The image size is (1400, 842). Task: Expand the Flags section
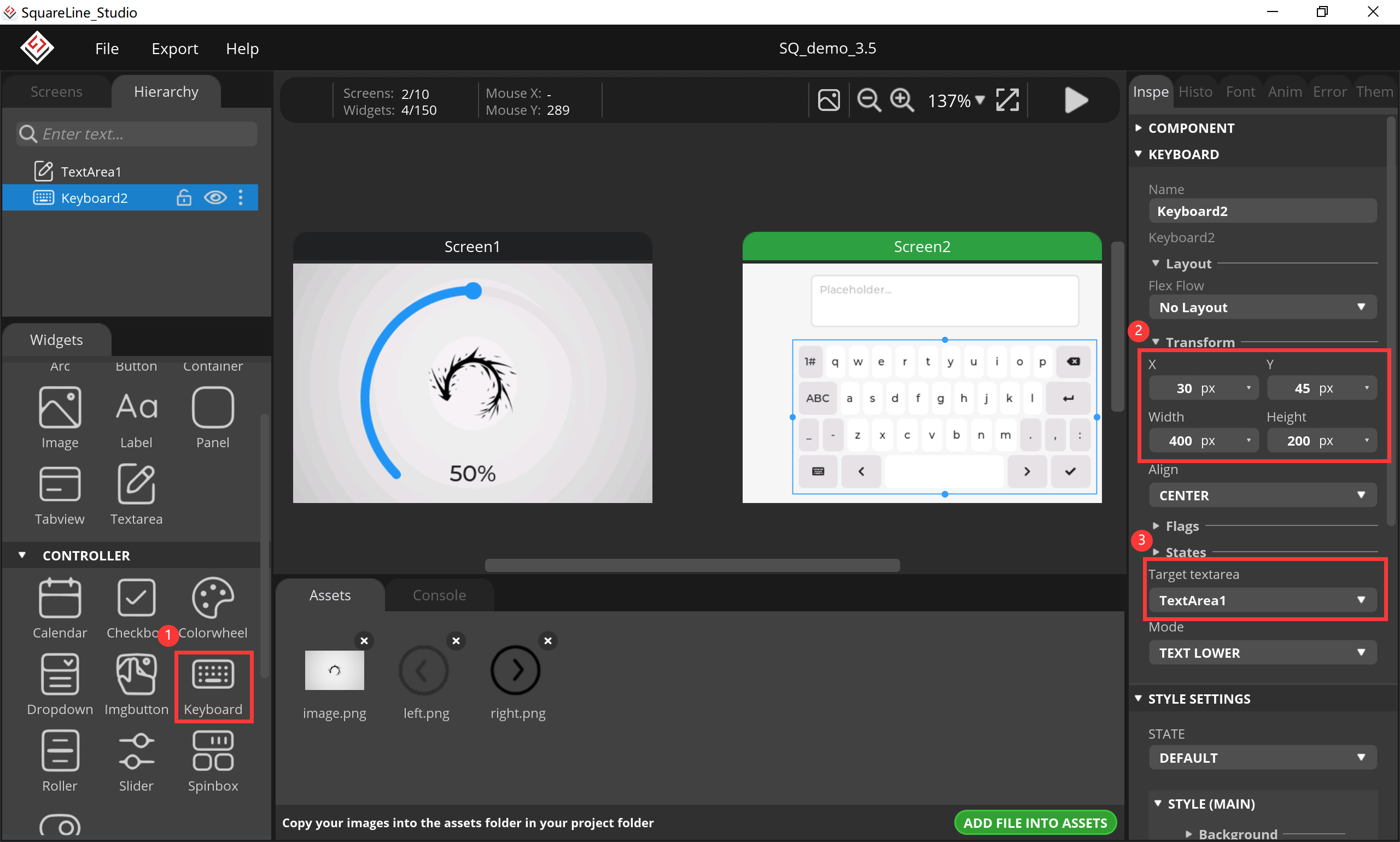(1156, 526)
